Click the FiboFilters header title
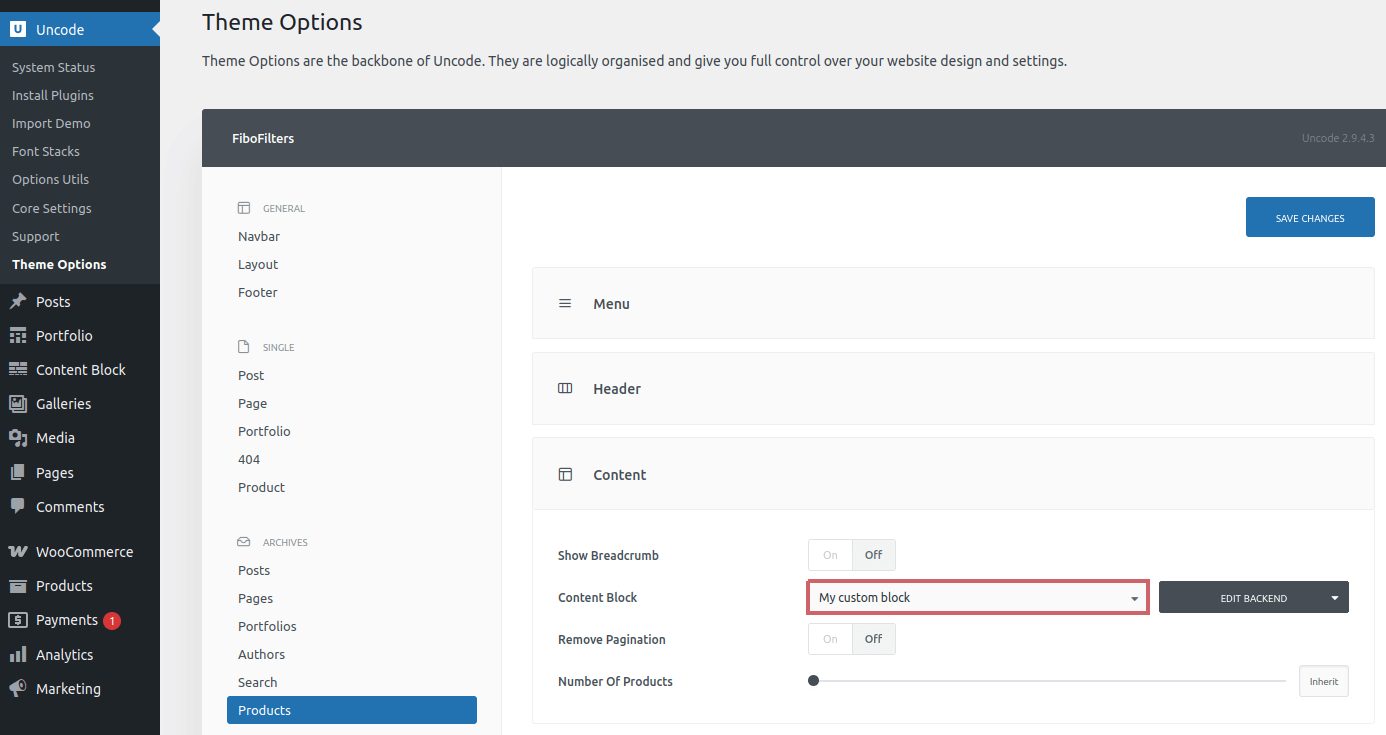Viewport: 1386px width, 735px height. click(263, 138)
